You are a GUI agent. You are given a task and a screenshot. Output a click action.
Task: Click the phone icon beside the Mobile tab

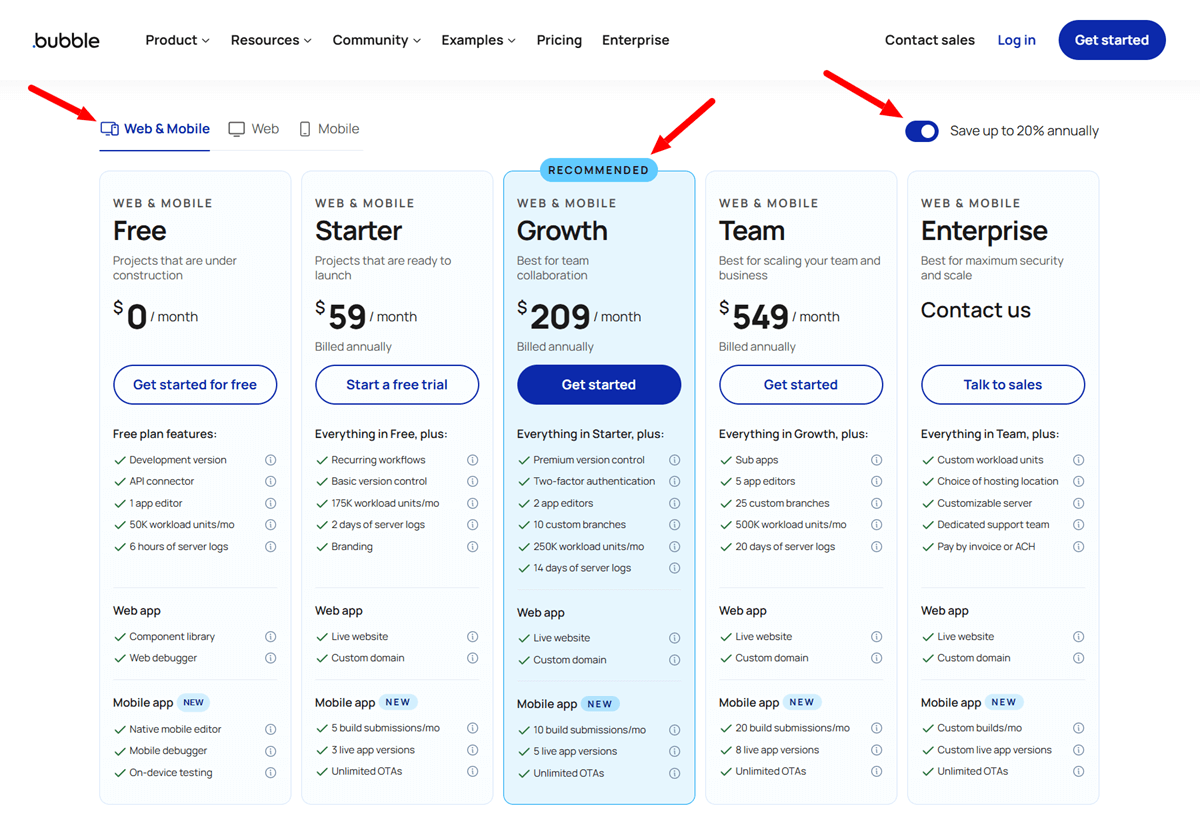click(x=308, y=128)
